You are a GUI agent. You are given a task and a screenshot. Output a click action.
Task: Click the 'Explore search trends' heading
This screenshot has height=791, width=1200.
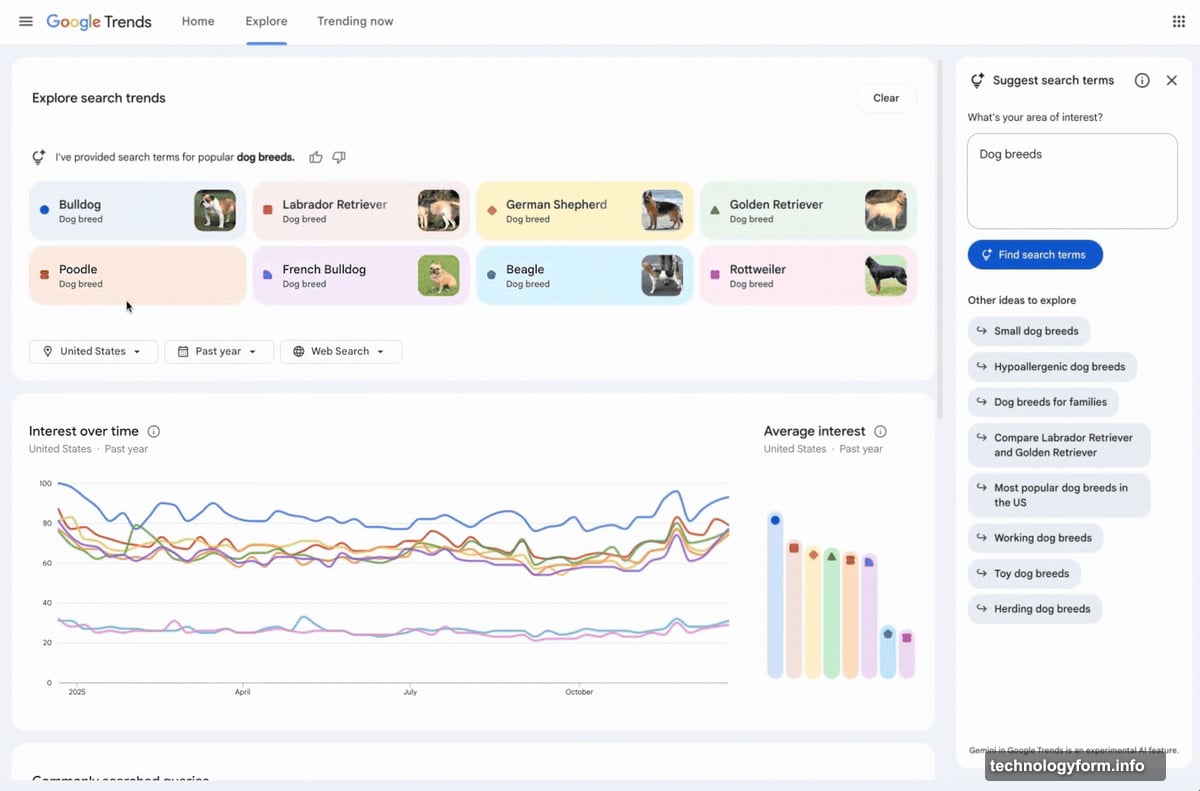[x=99, y=98]
